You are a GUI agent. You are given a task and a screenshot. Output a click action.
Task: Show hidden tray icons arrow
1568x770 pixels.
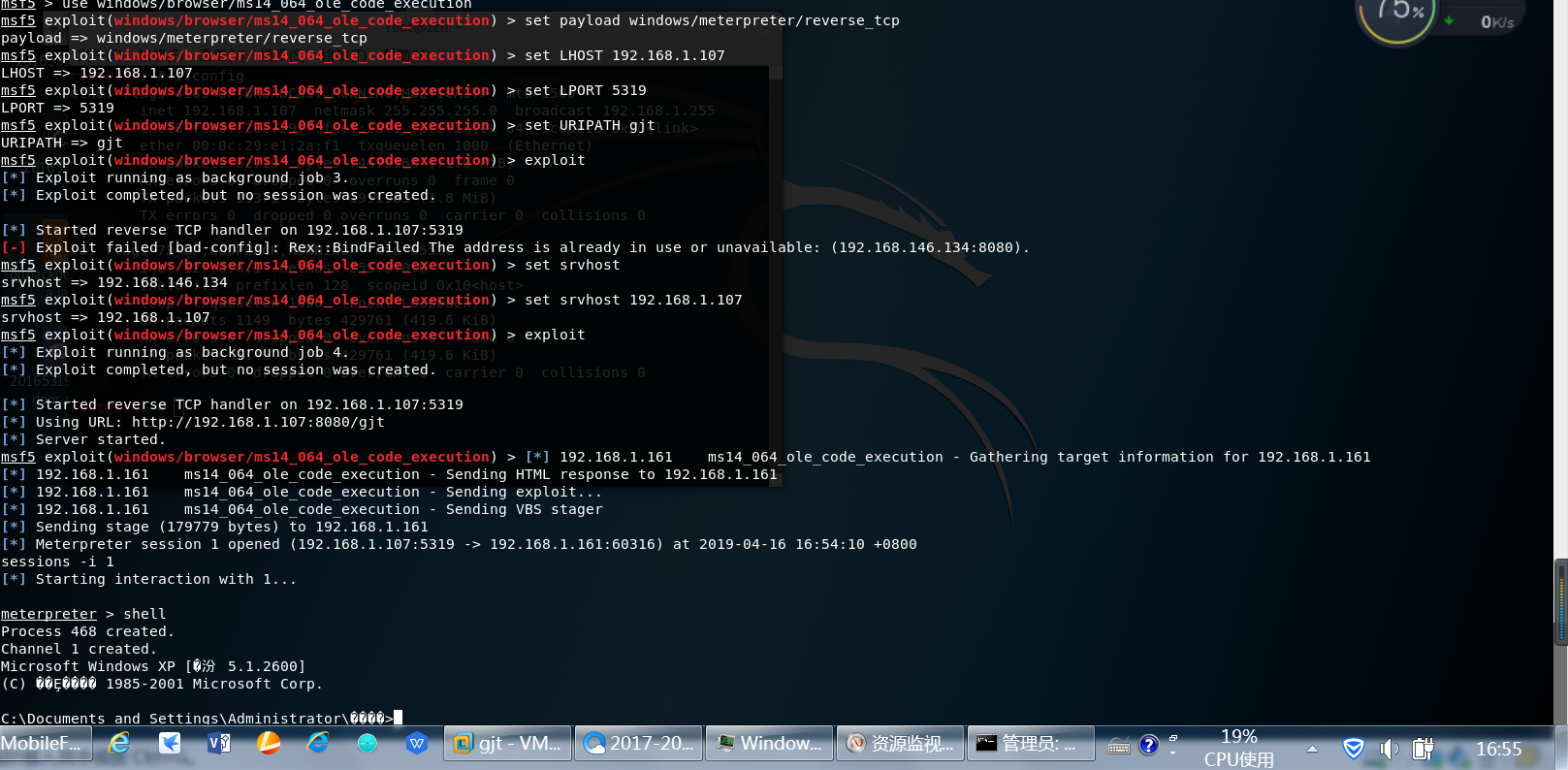click(x=1312, y=749)
